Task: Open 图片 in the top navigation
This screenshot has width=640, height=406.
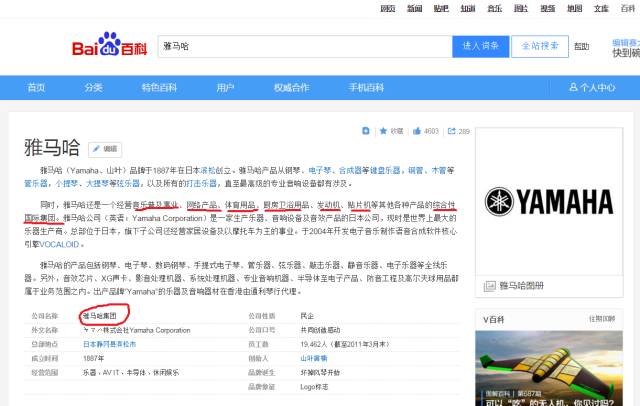Action: pyautogui.click(x=521, y=8)
